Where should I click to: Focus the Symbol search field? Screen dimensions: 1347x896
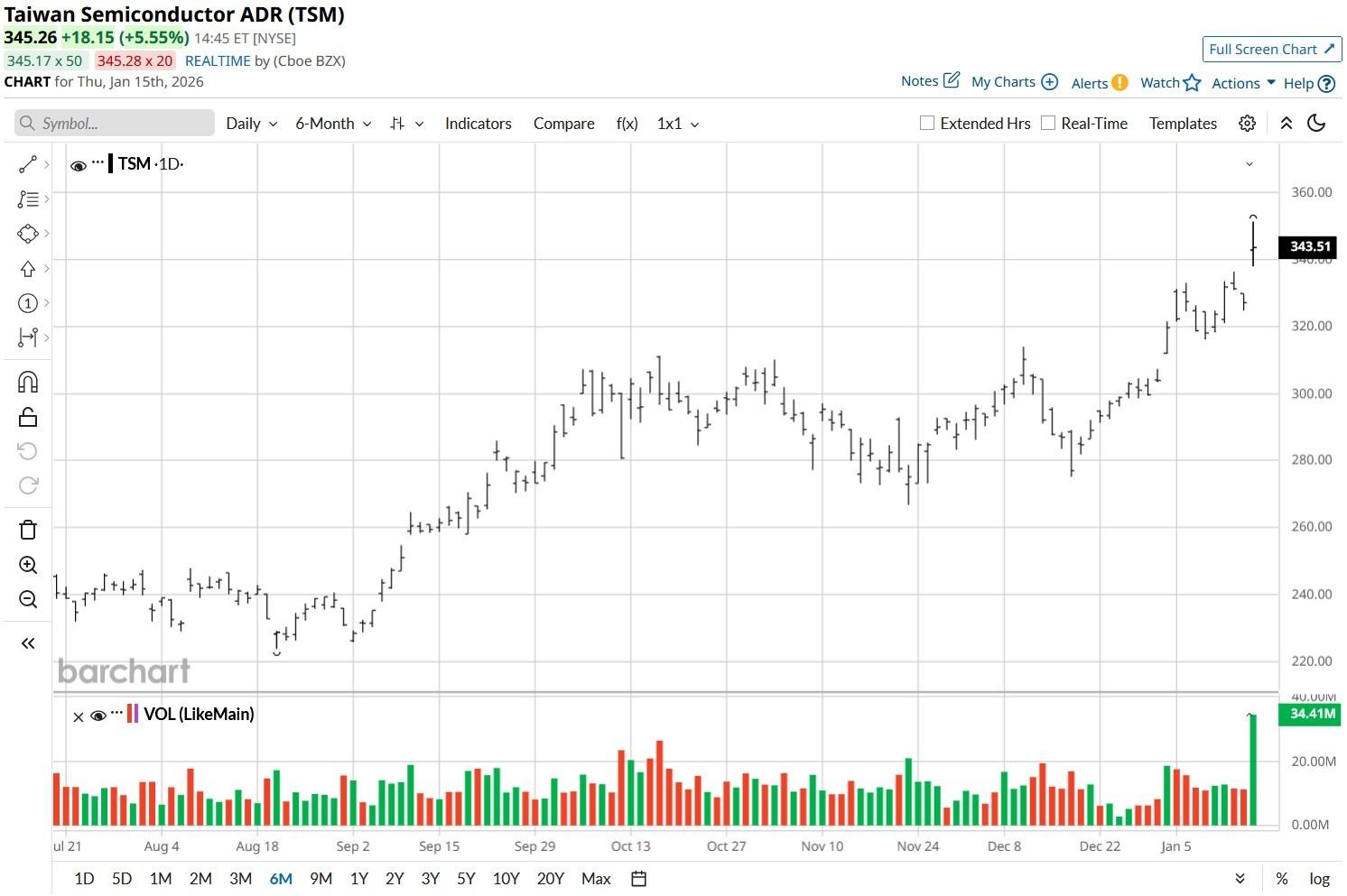[115, 124]
